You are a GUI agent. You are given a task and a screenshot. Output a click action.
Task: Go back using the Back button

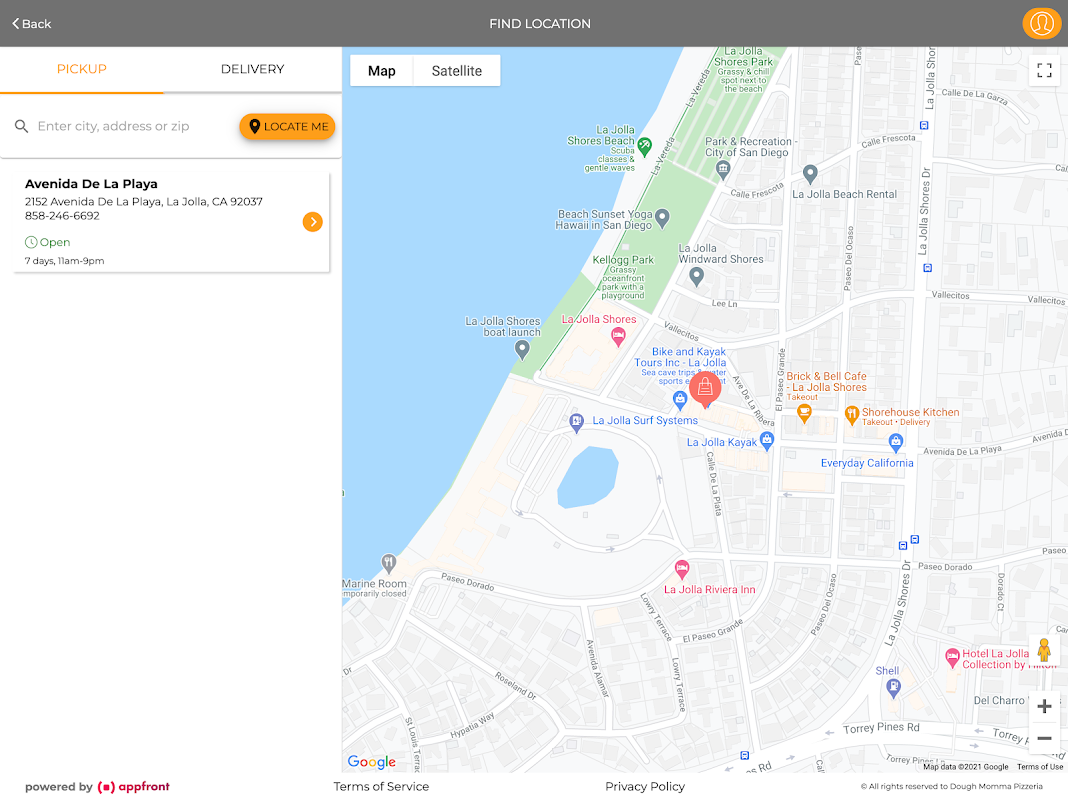tap(31, 23)
